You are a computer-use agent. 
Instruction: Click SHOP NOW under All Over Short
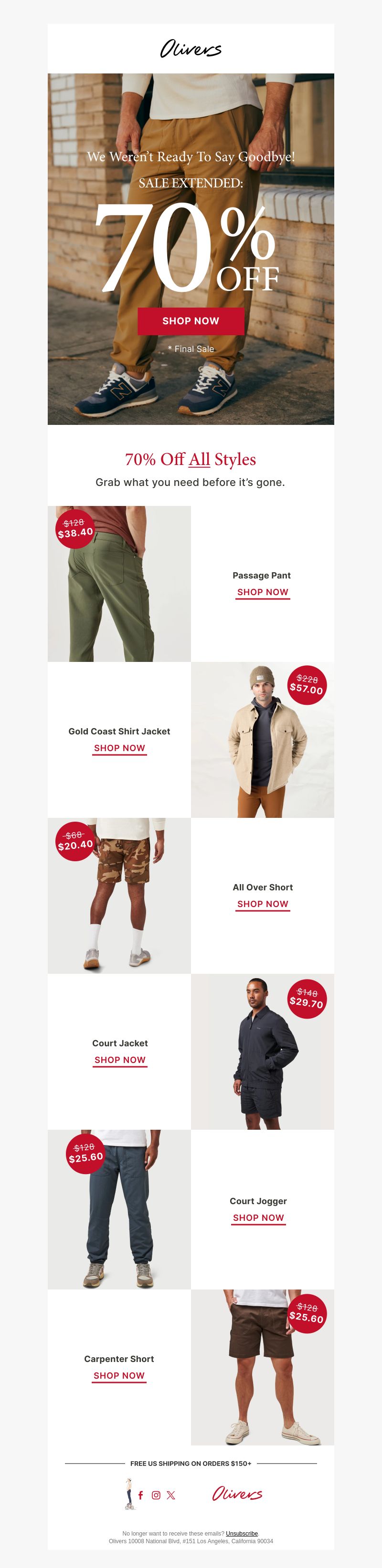pos(263,904)
